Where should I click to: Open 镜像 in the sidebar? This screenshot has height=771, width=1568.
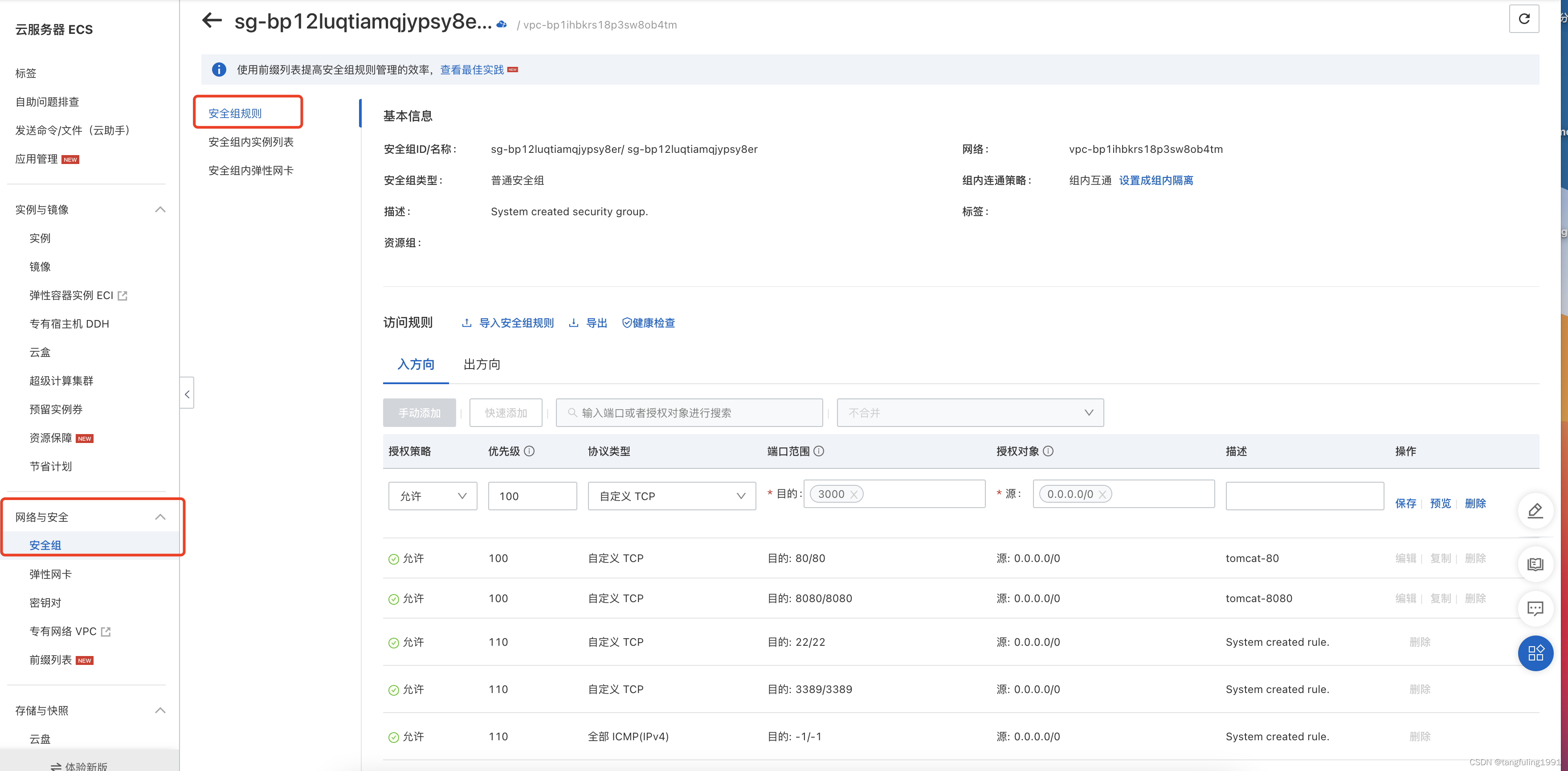[40, 267]
